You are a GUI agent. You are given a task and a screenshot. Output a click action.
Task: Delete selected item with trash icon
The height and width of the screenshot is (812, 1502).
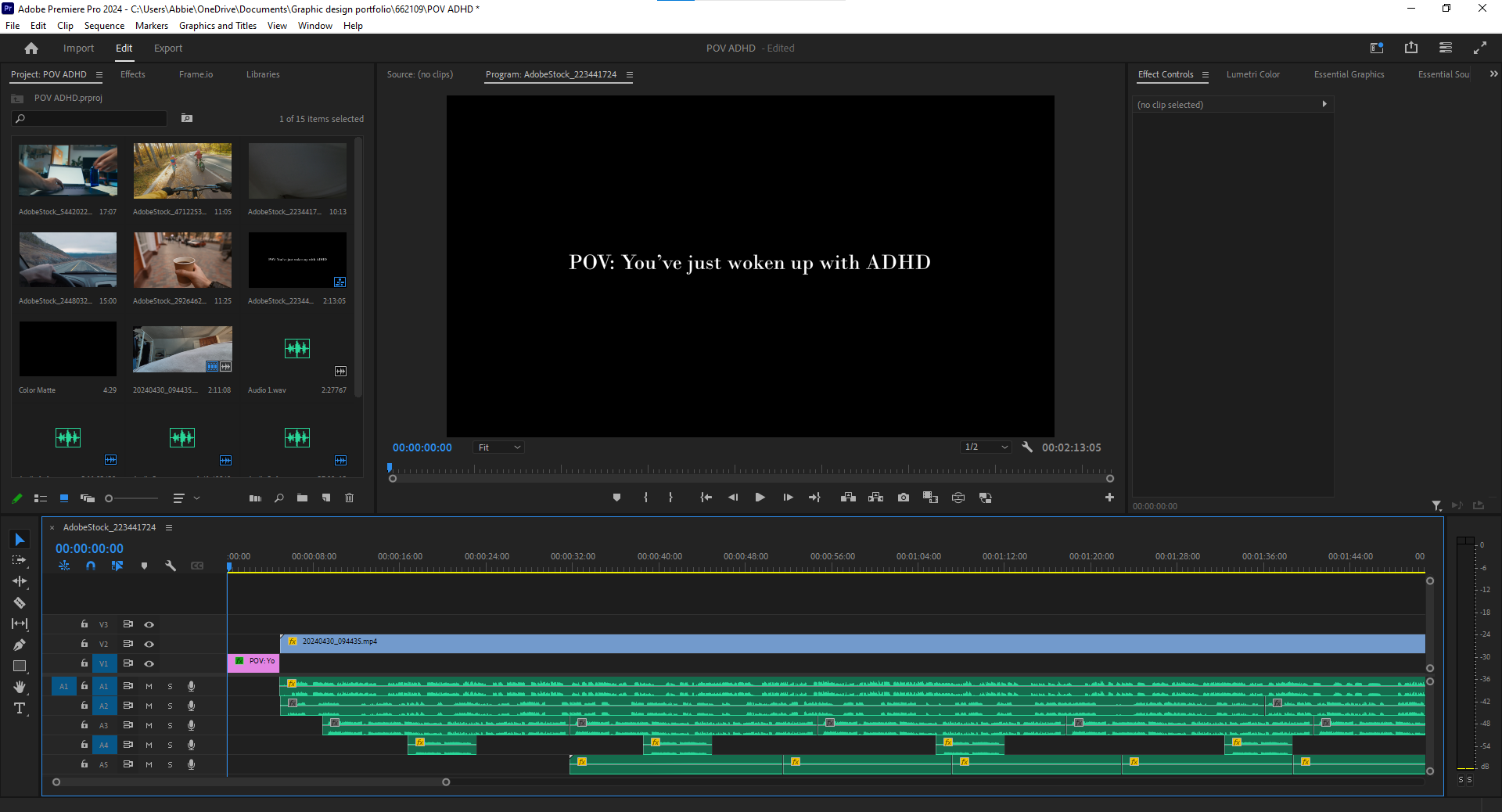tap(350, 498)
